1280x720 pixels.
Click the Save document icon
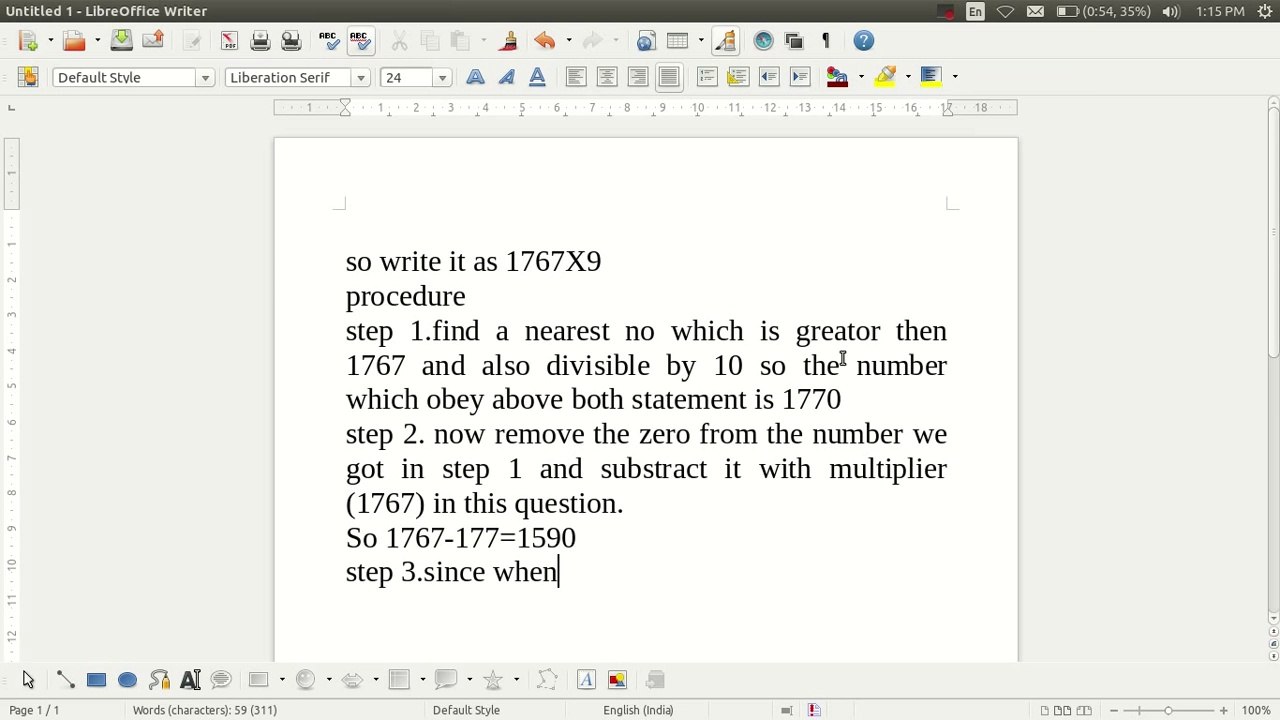tap(121, 41)
